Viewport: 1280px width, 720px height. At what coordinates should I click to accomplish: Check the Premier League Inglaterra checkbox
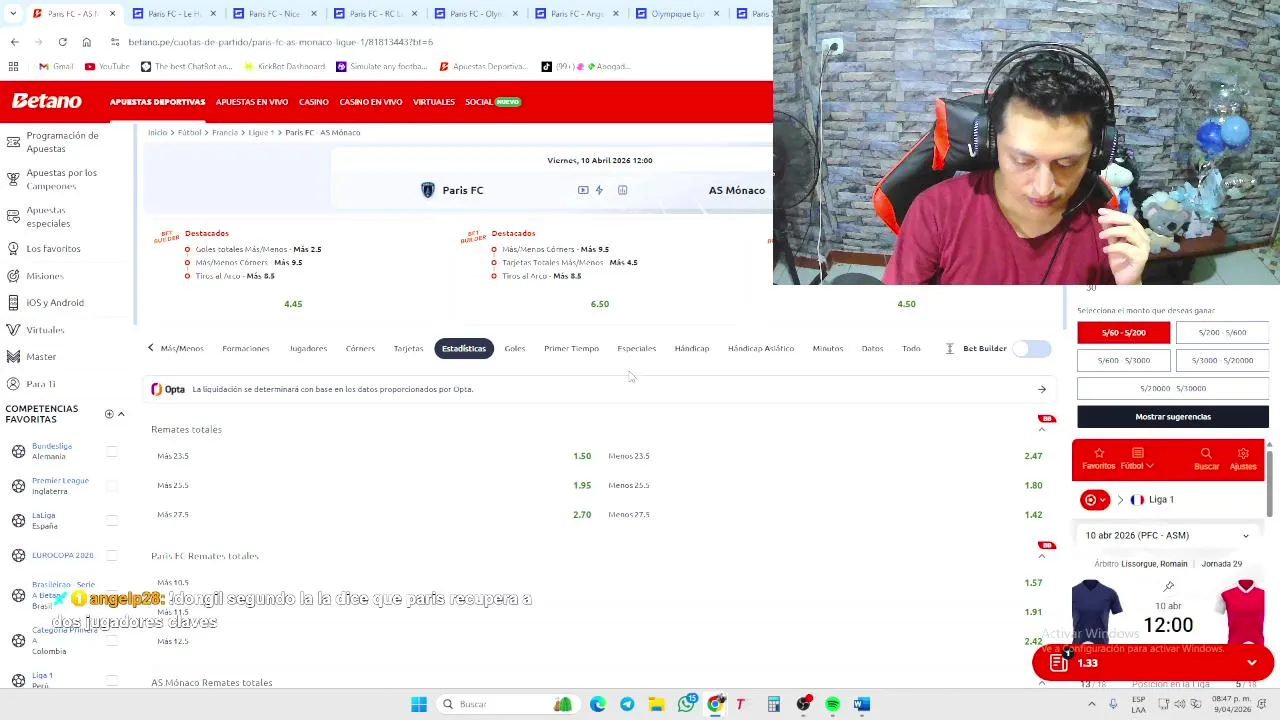(112, 486)
